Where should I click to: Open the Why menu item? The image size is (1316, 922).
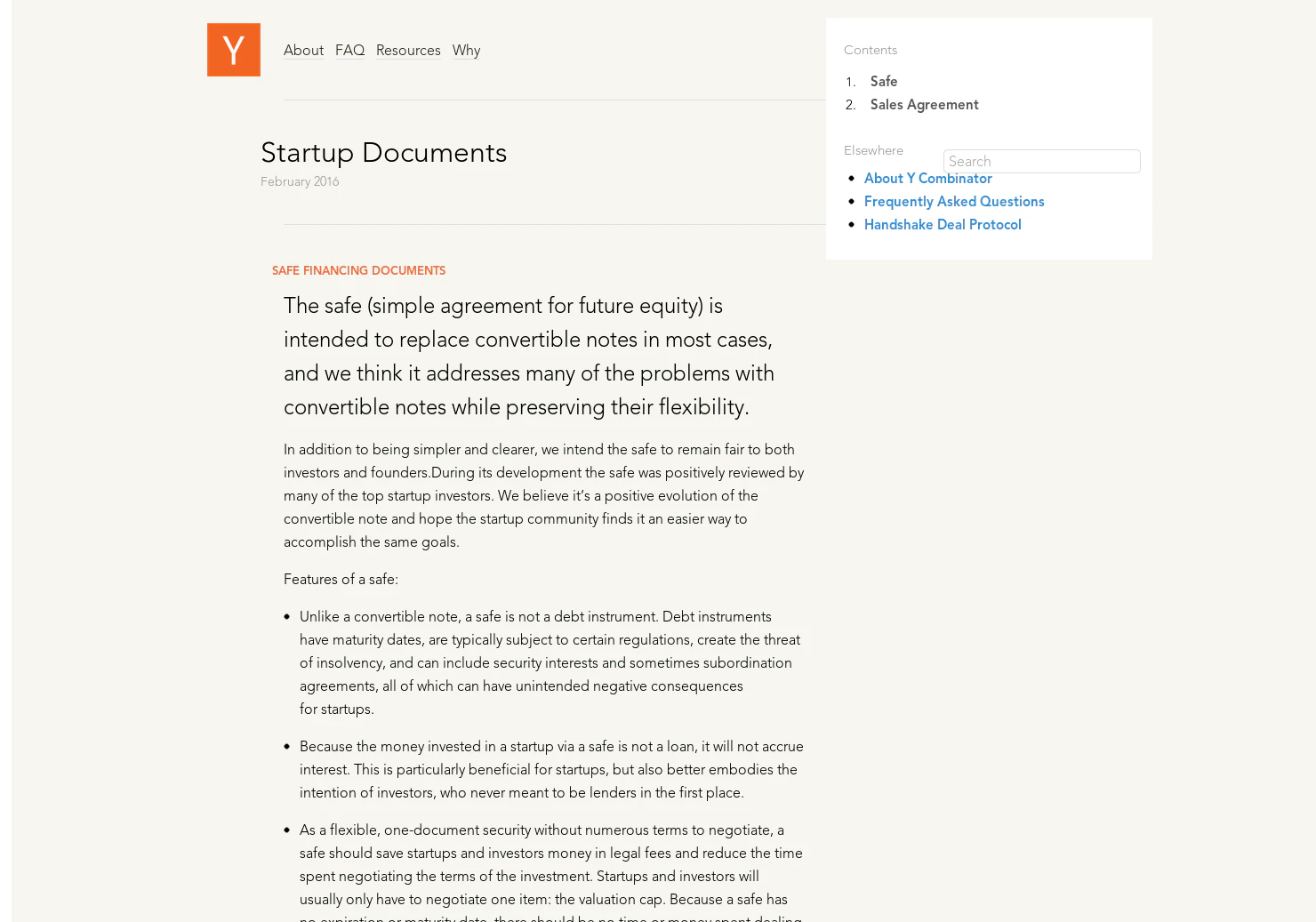[x=466, y=51]
